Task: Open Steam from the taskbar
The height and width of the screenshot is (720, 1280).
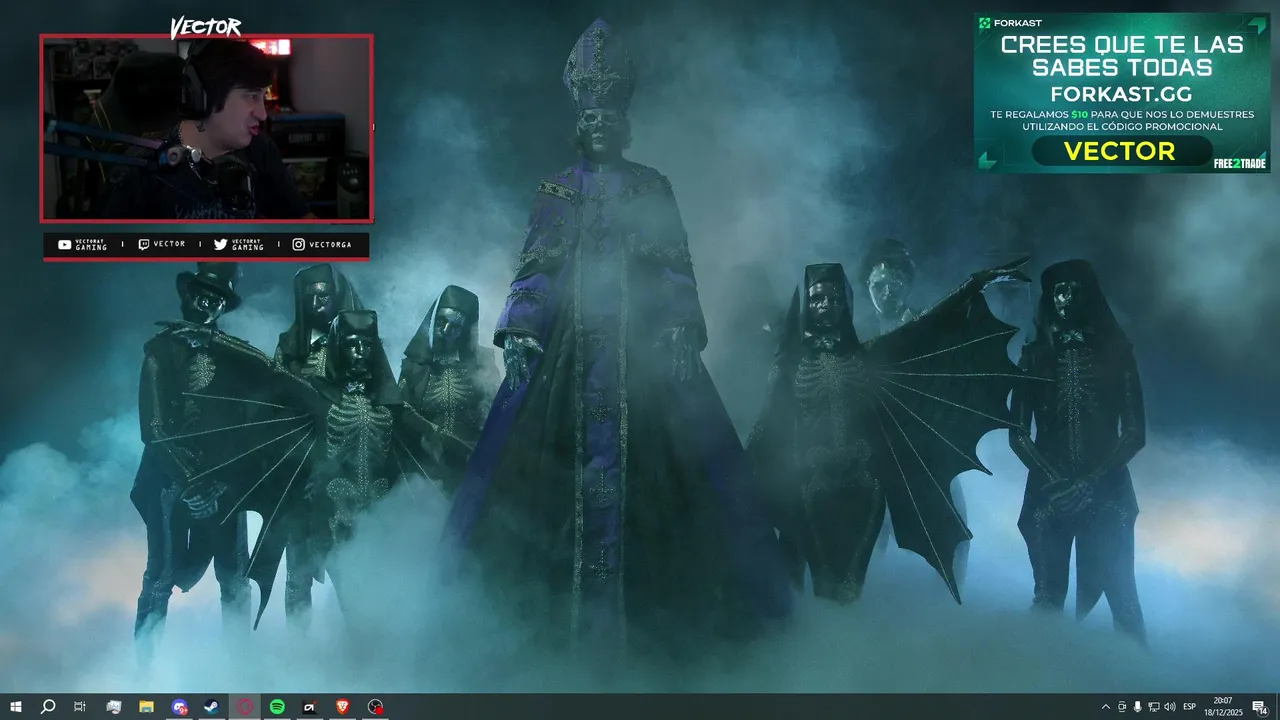Action: (212, 707)
